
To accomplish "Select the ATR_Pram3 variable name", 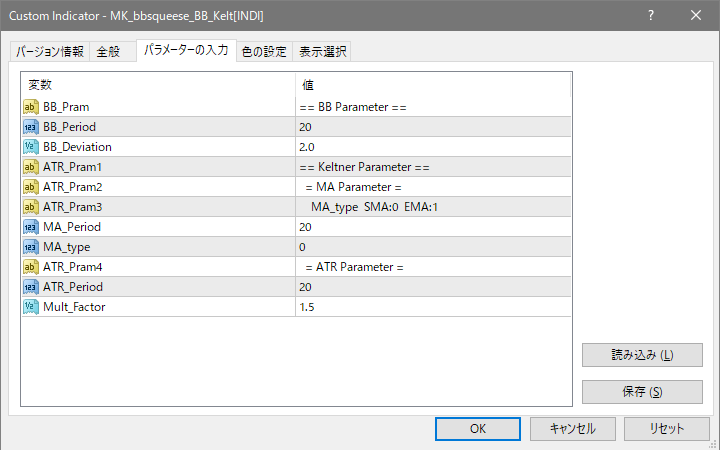I will pos(73,207).
